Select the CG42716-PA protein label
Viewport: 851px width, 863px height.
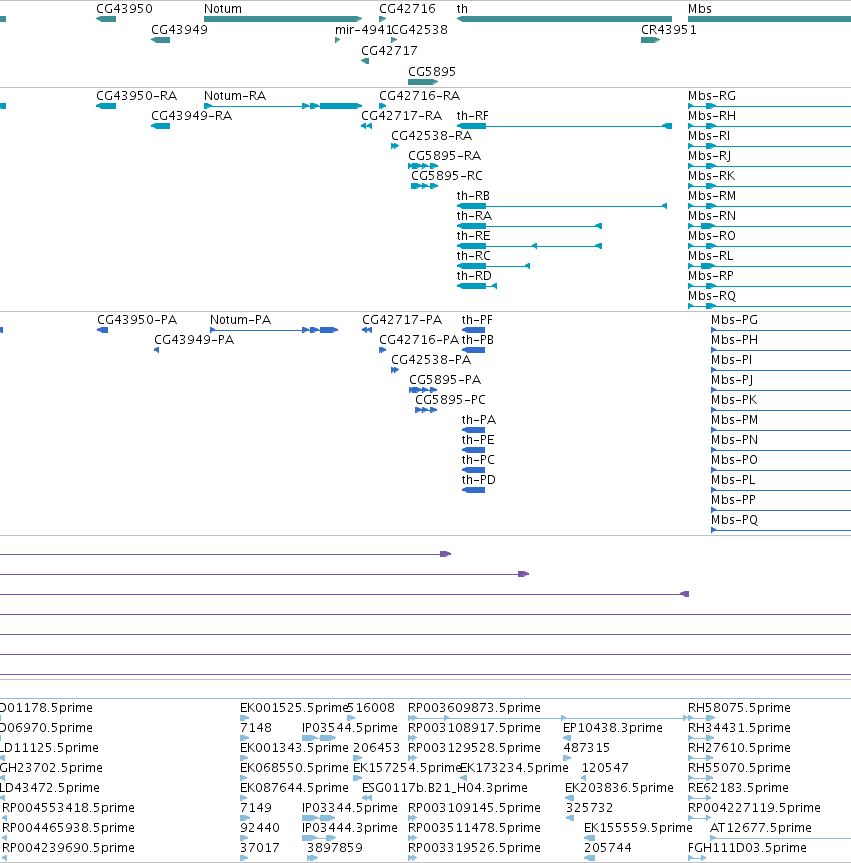pos(419,340)
